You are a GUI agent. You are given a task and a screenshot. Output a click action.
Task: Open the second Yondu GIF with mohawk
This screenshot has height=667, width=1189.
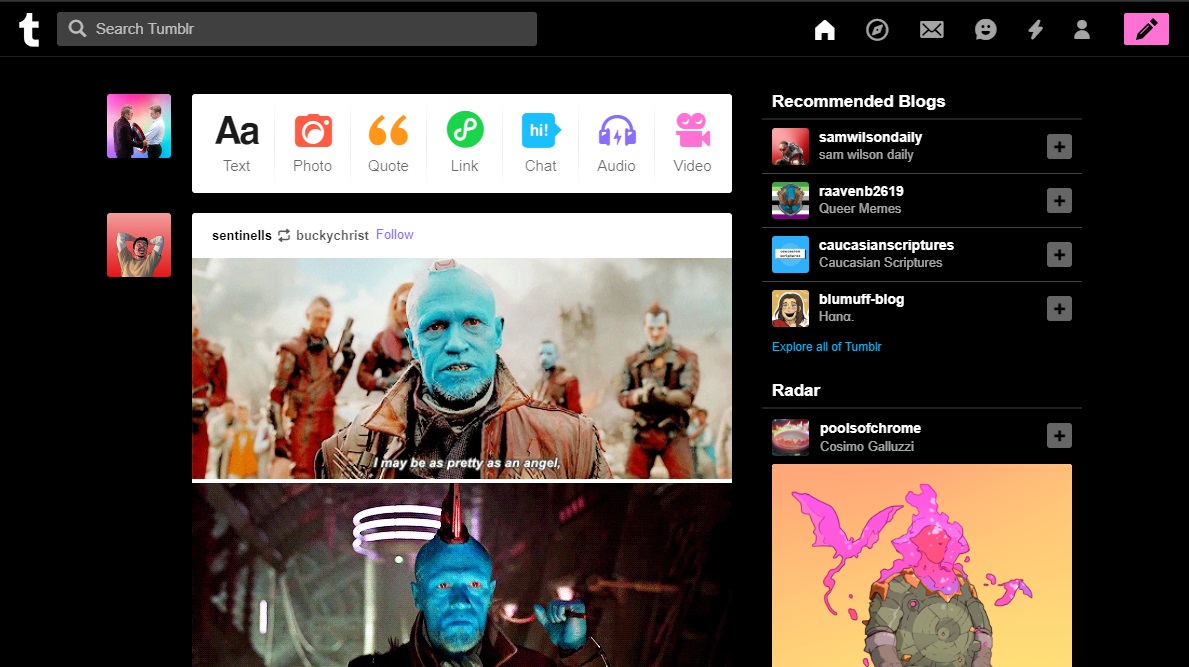(462, 575)
